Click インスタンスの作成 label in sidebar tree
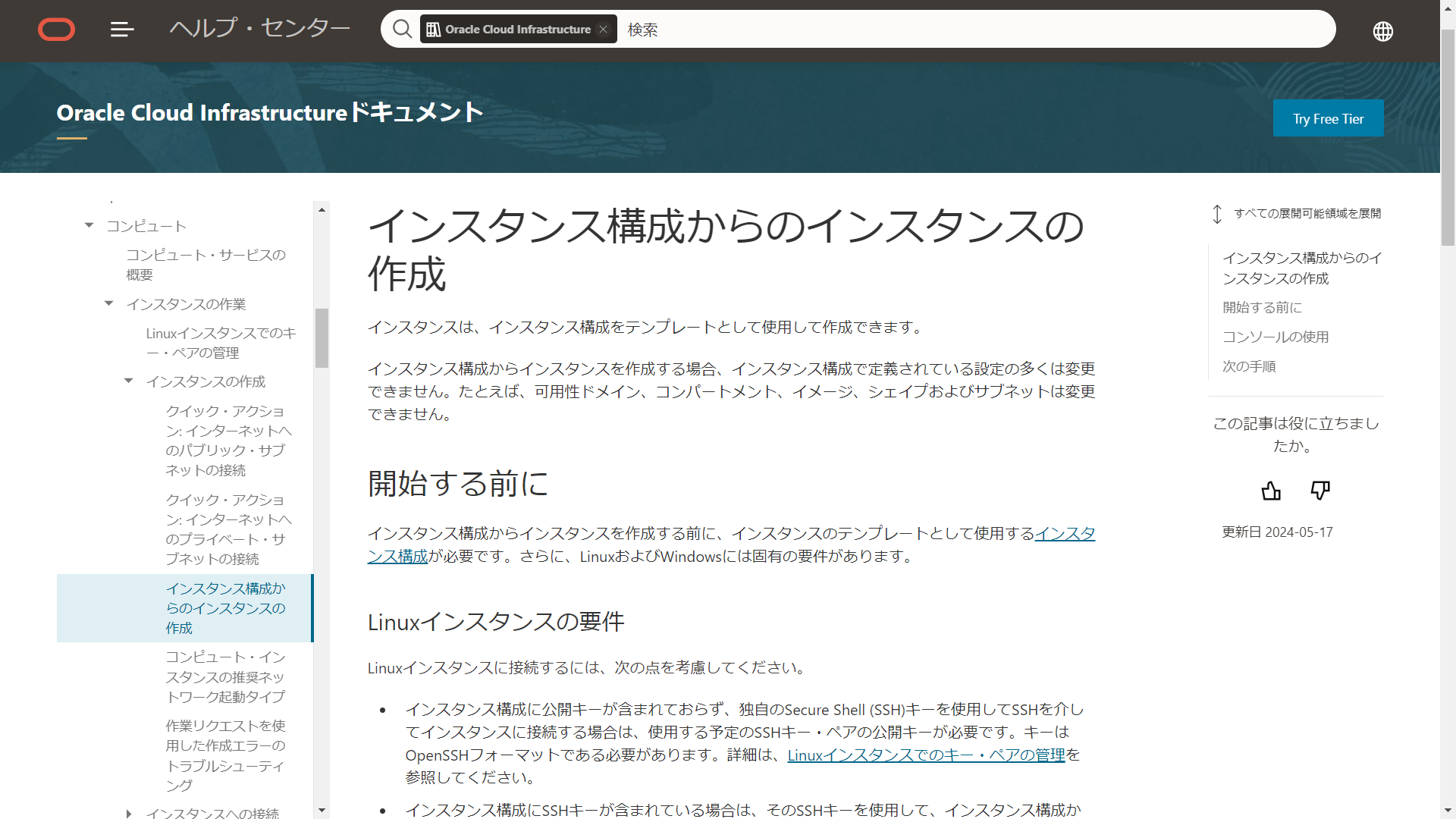Viewport: 1456px width, 819px height. [206, 381]
